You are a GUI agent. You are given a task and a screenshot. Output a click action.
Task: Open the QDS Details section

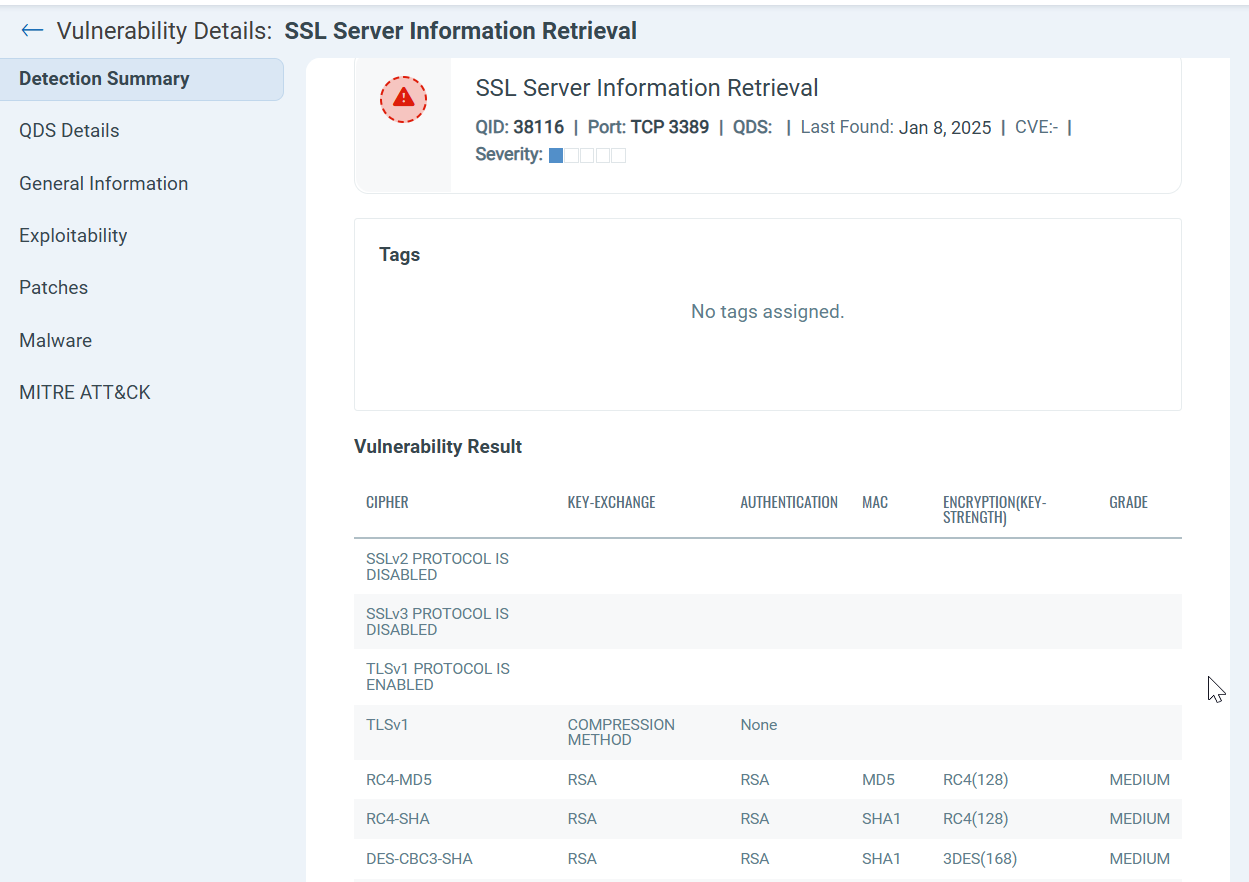[68, 130]
